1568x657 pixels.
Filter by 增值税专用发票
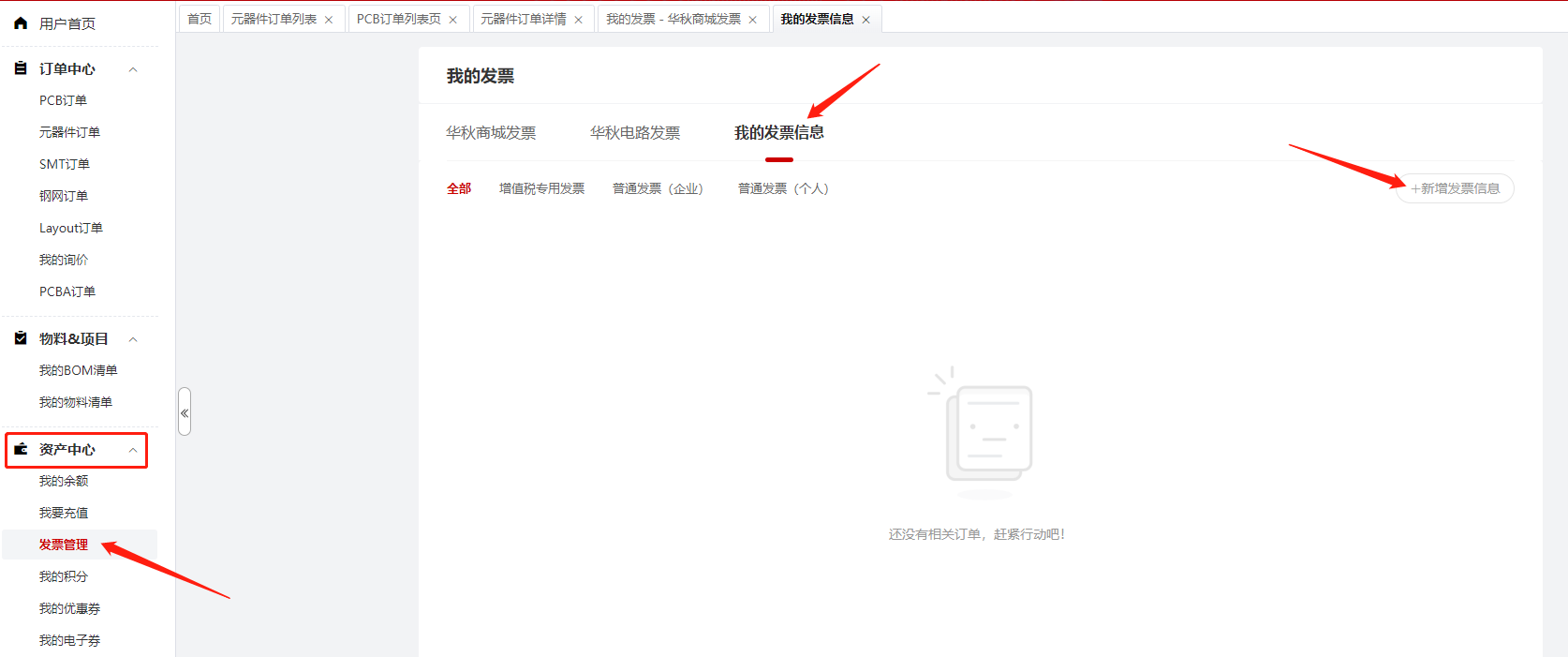(541, 188)
